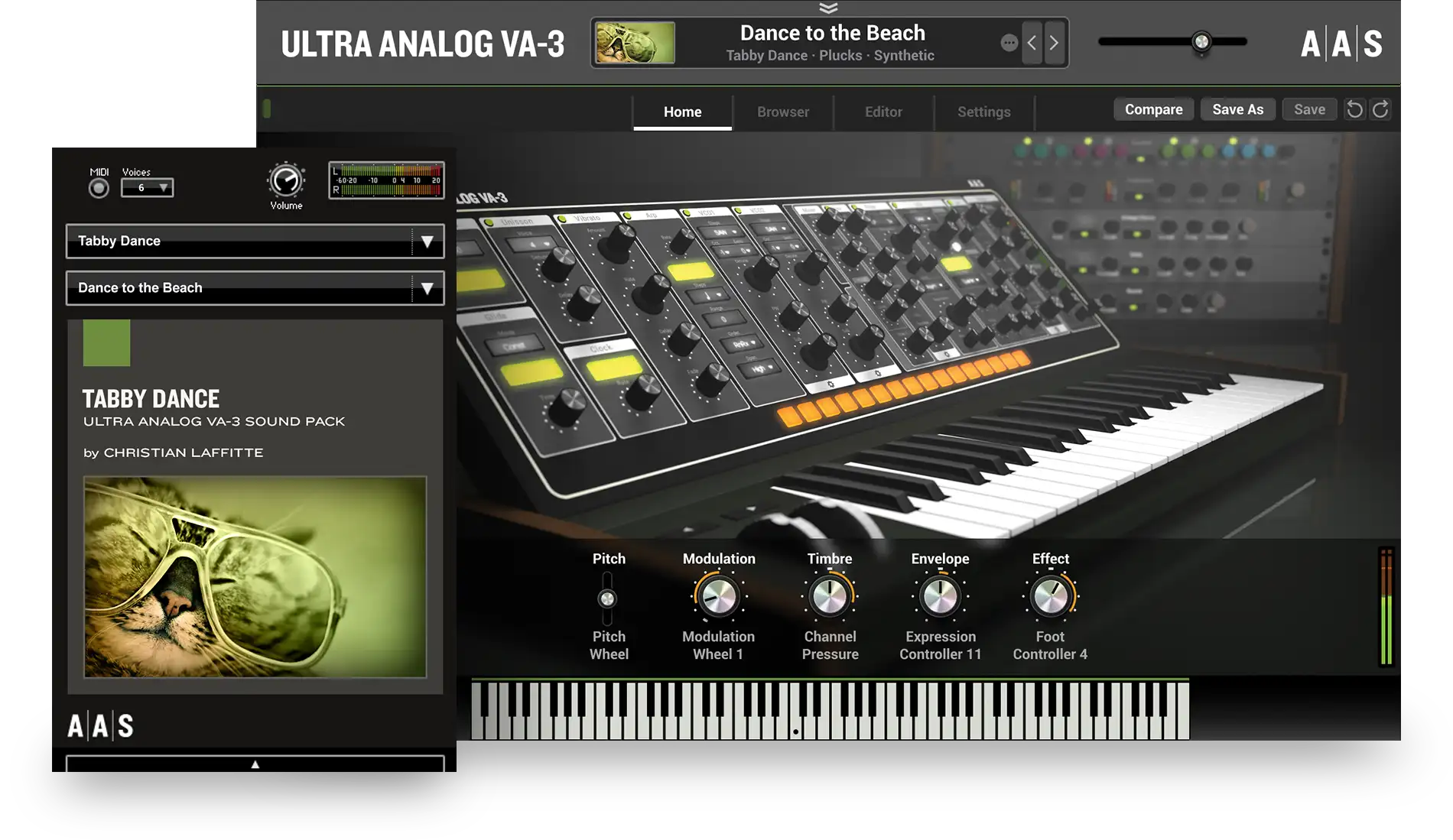Adjust the master volume slider handle

tap(1201, 41)
